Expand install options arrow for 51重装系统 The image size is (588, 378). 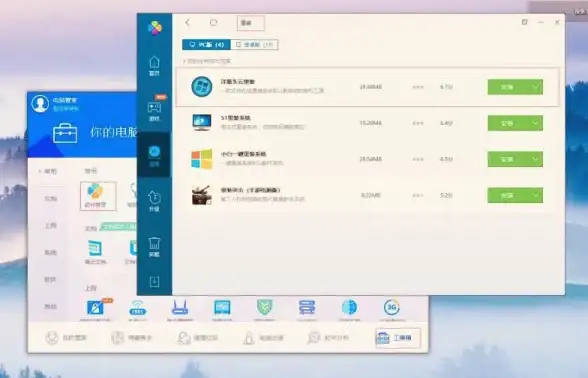(x=536, y=123)
